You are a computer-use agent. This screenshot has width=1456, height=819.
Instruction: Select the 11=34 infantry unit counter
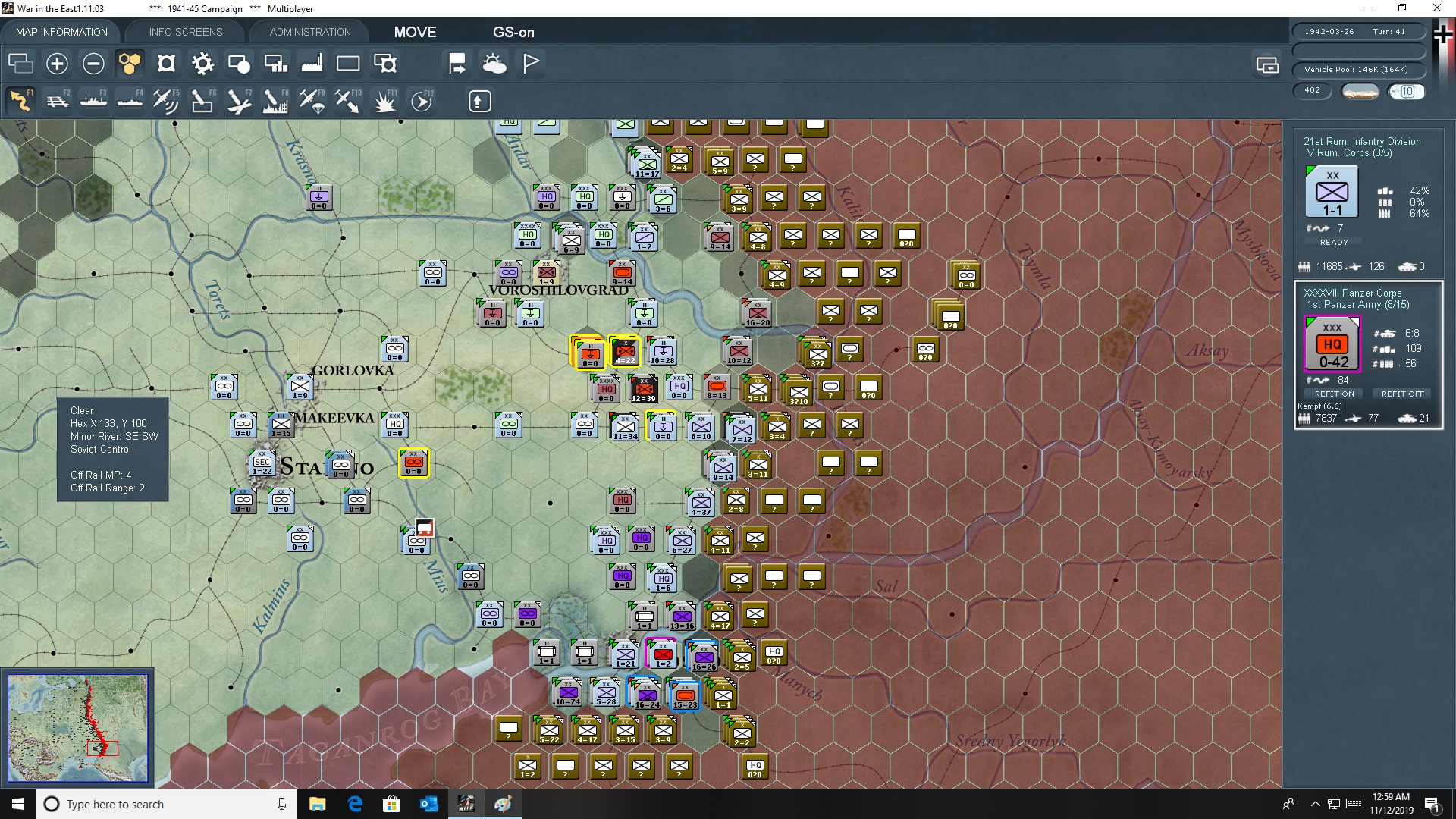tap(625, 428)
